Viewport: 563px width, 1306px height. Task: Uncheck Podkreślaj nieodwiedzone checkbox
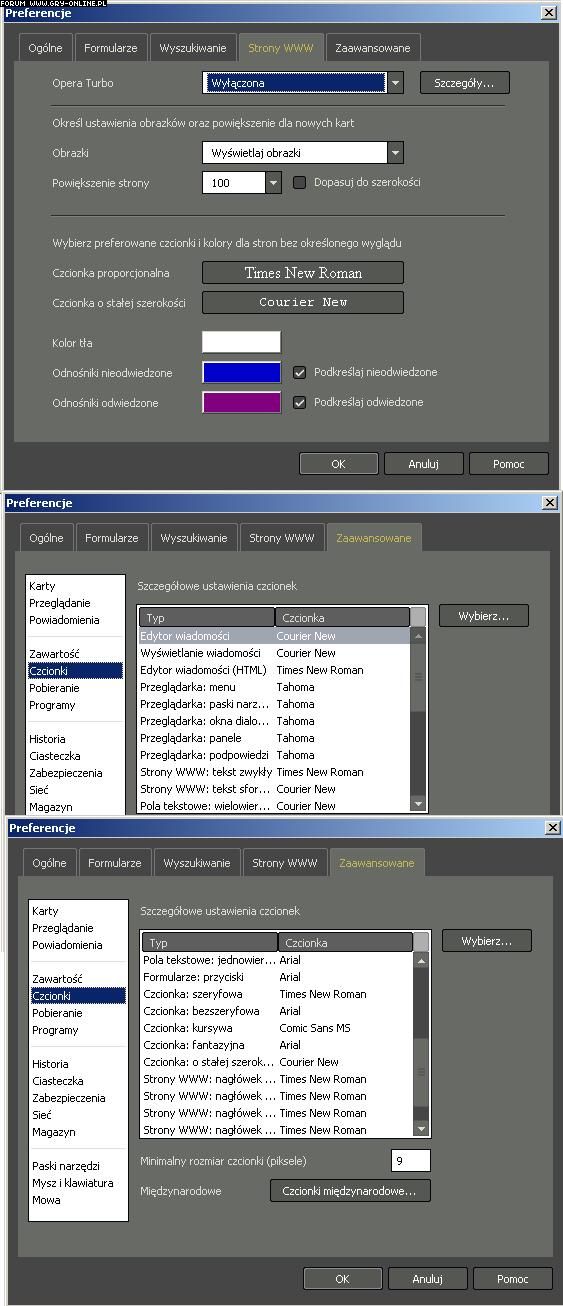point(299,373)
